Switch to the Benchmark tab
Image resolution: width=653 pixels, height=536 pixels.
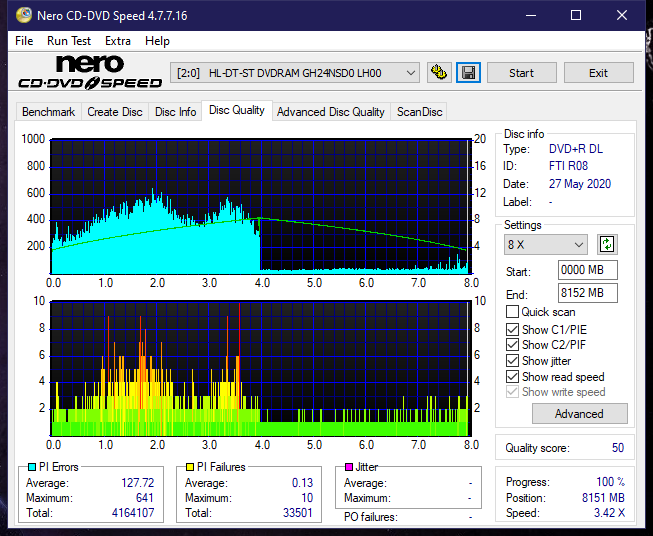coord(48,112)
